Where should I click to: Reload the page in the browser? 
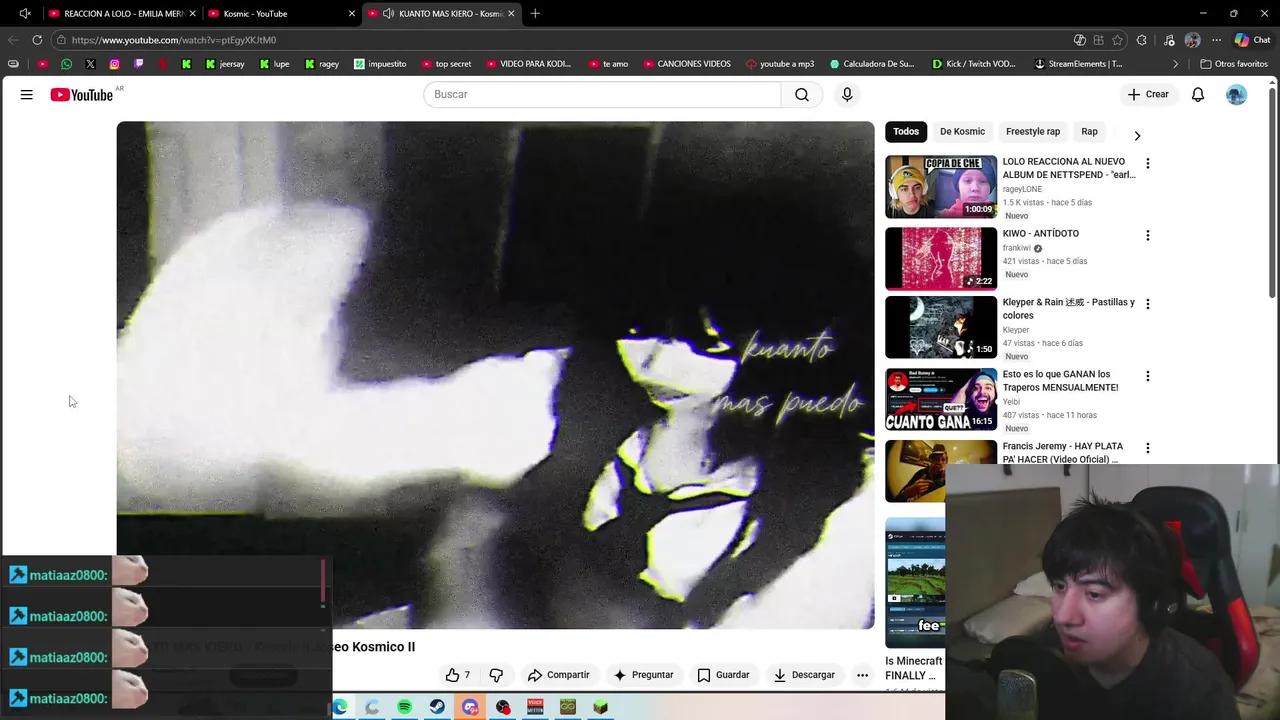[x=37, y=40]
